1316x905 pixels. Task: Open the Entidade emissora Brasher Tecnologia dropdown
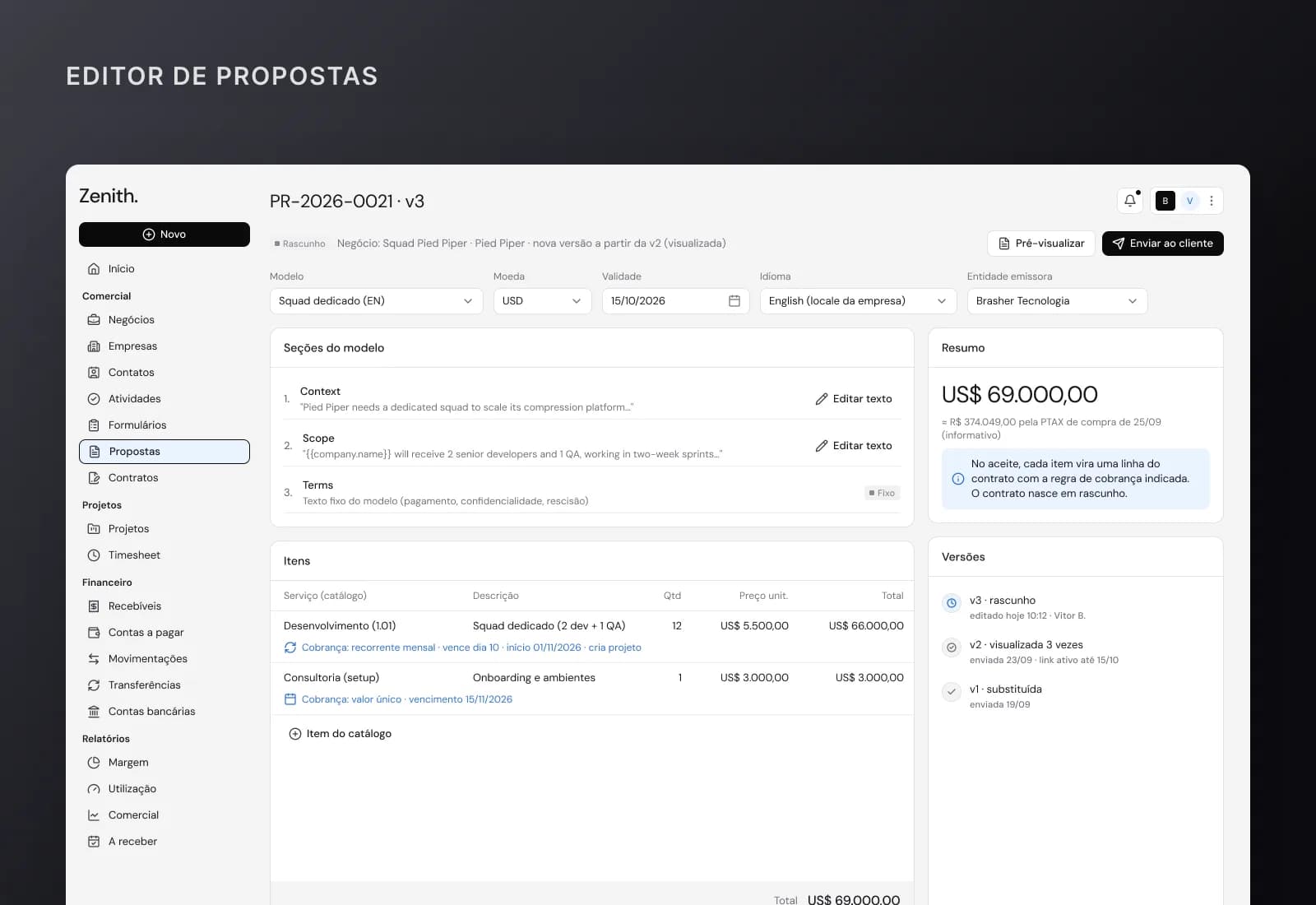1057,301
